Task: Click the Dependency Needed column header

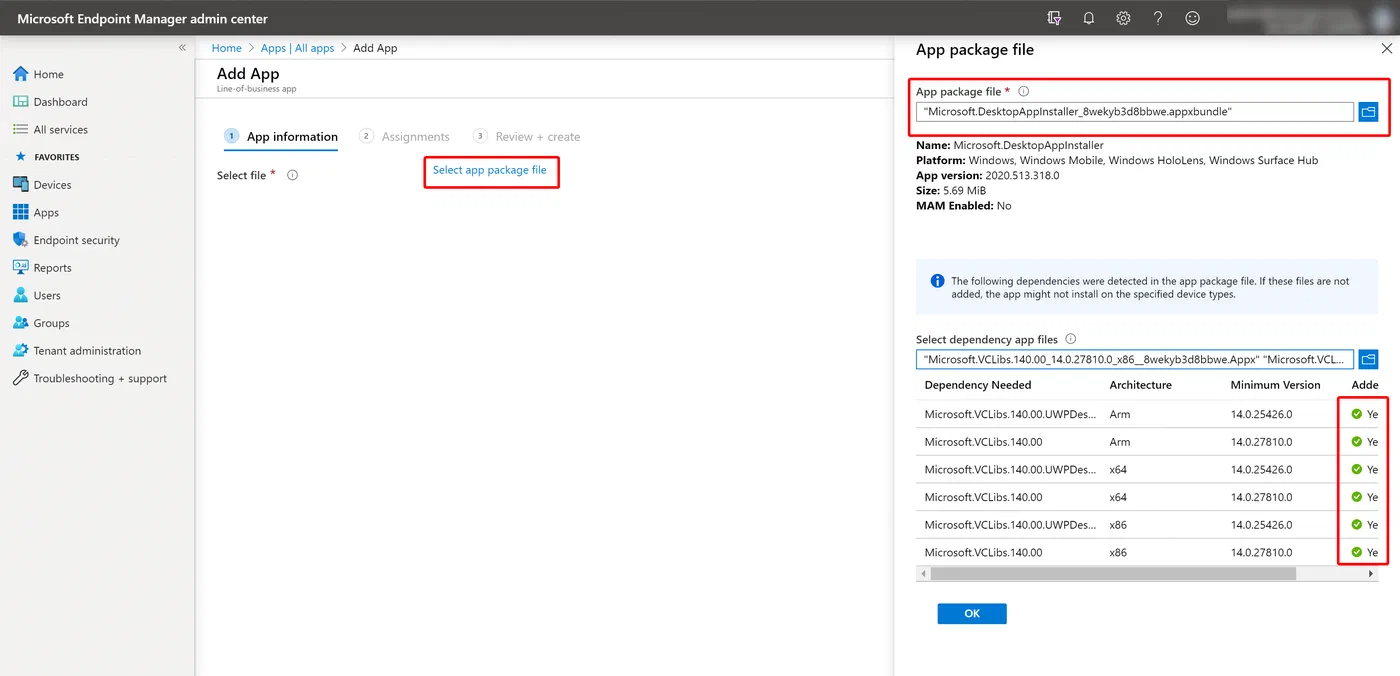Action: (x=978, y=385)
